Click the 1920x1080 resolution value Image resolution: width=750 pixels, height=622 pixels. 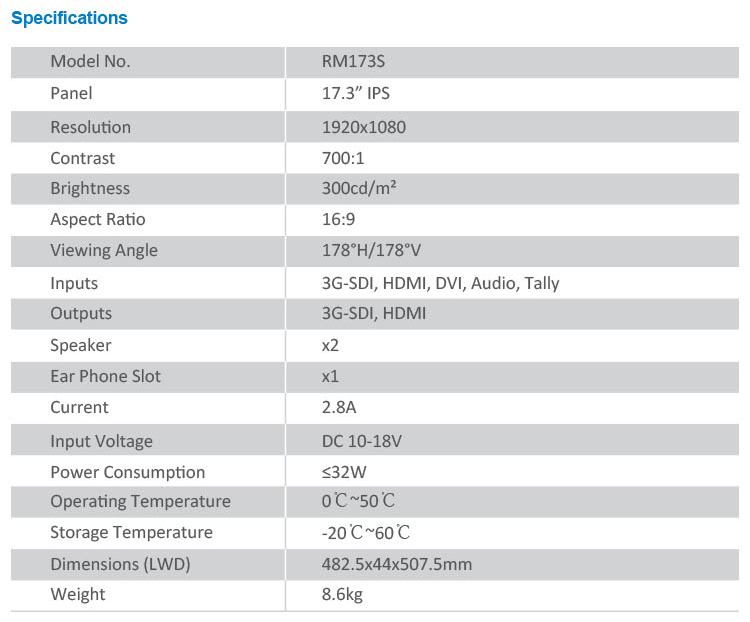(x=364, y=127)
